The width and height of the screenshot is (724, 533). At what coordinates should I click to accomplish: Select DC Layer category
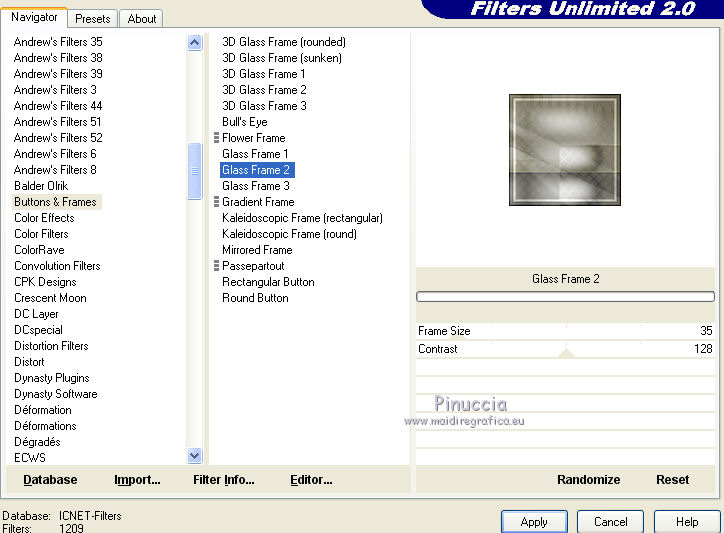(x=36, y=314)
